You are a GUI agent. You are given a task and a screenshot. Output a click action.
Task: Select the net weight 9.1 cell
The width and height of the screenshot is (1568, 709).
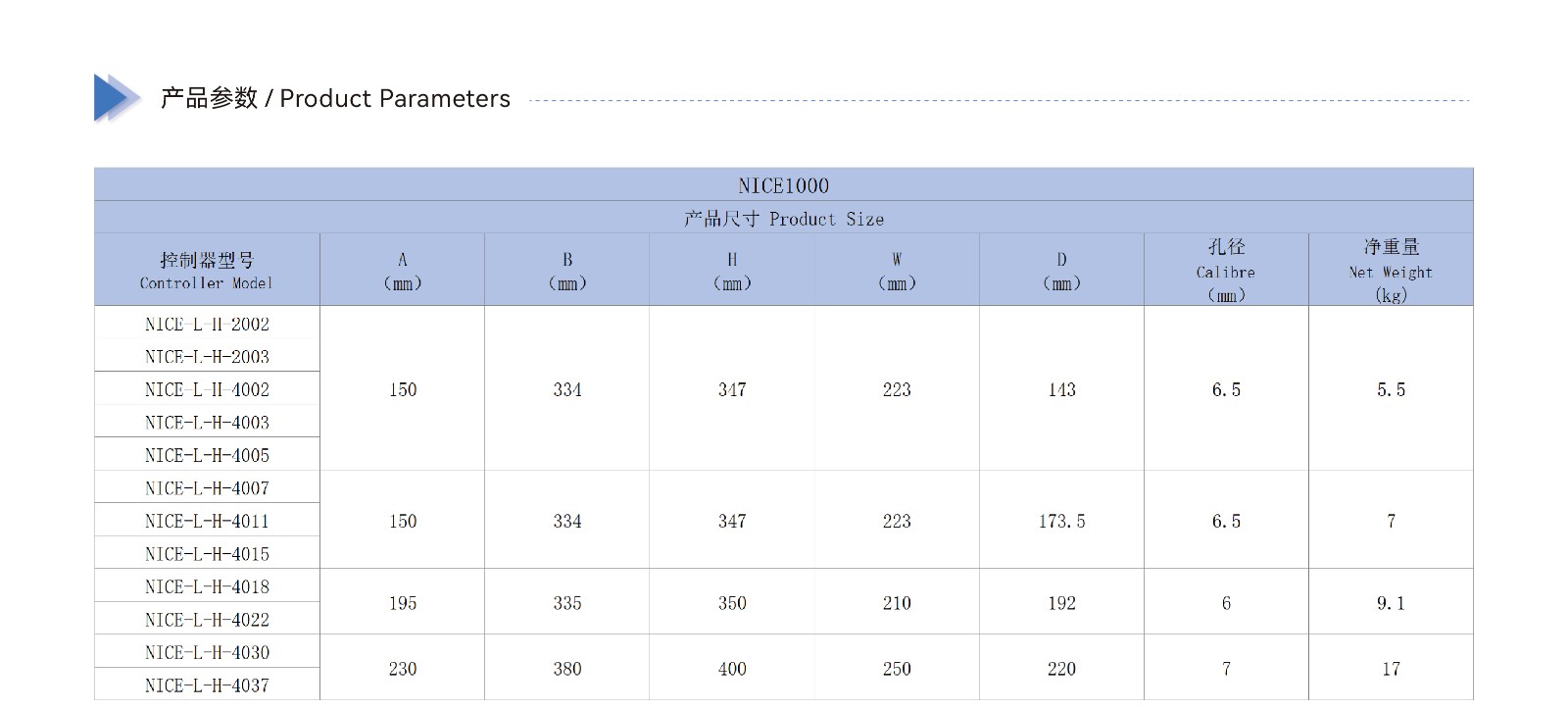[1391, 602]
